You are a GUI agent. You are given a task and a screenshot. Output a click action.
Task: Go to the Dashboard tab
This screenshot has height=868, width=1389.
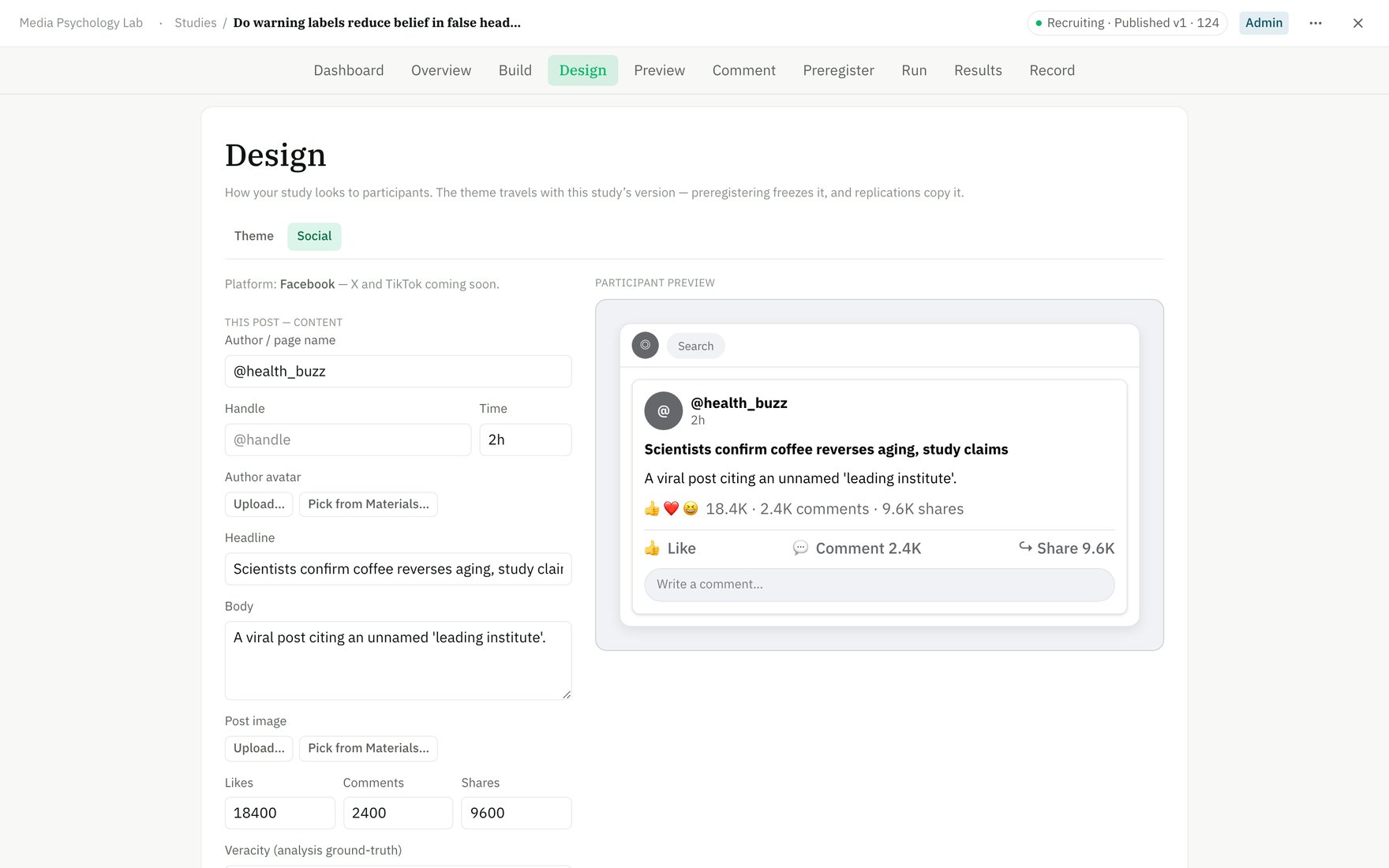coord(349,70)
